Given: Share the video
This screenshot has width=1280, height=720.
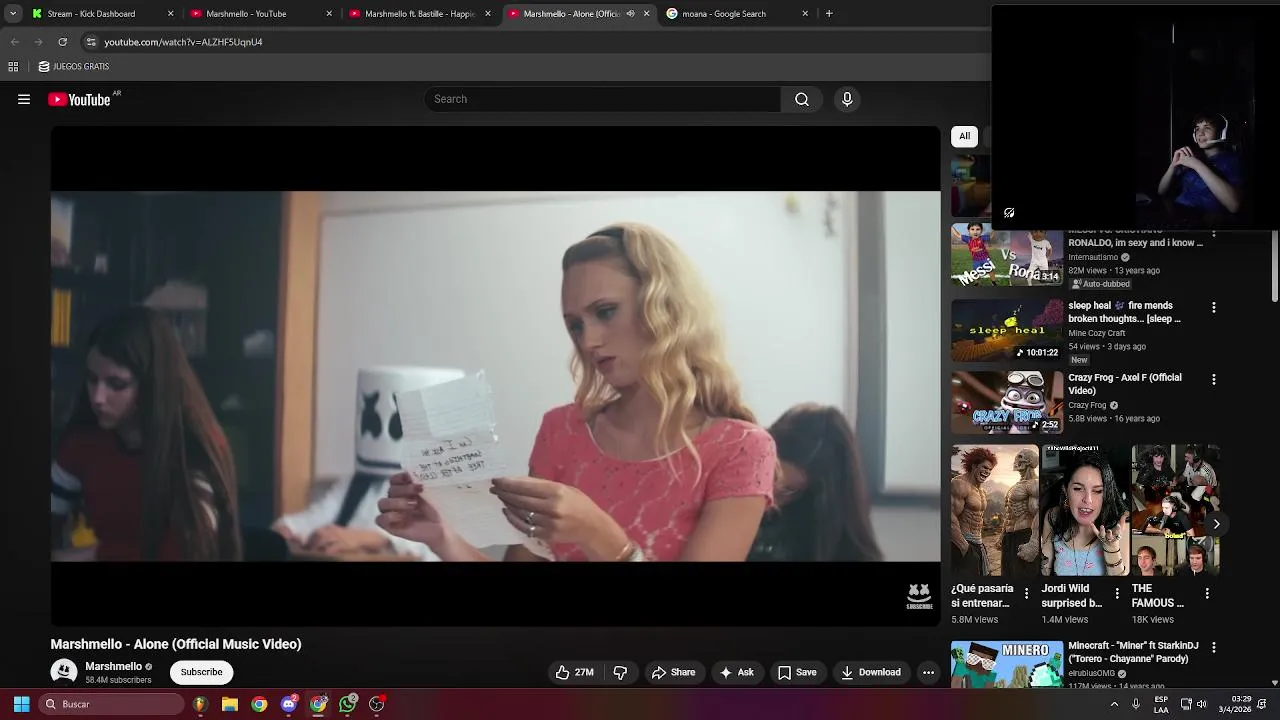Looking at the screenshot, I should pos(673,672).
